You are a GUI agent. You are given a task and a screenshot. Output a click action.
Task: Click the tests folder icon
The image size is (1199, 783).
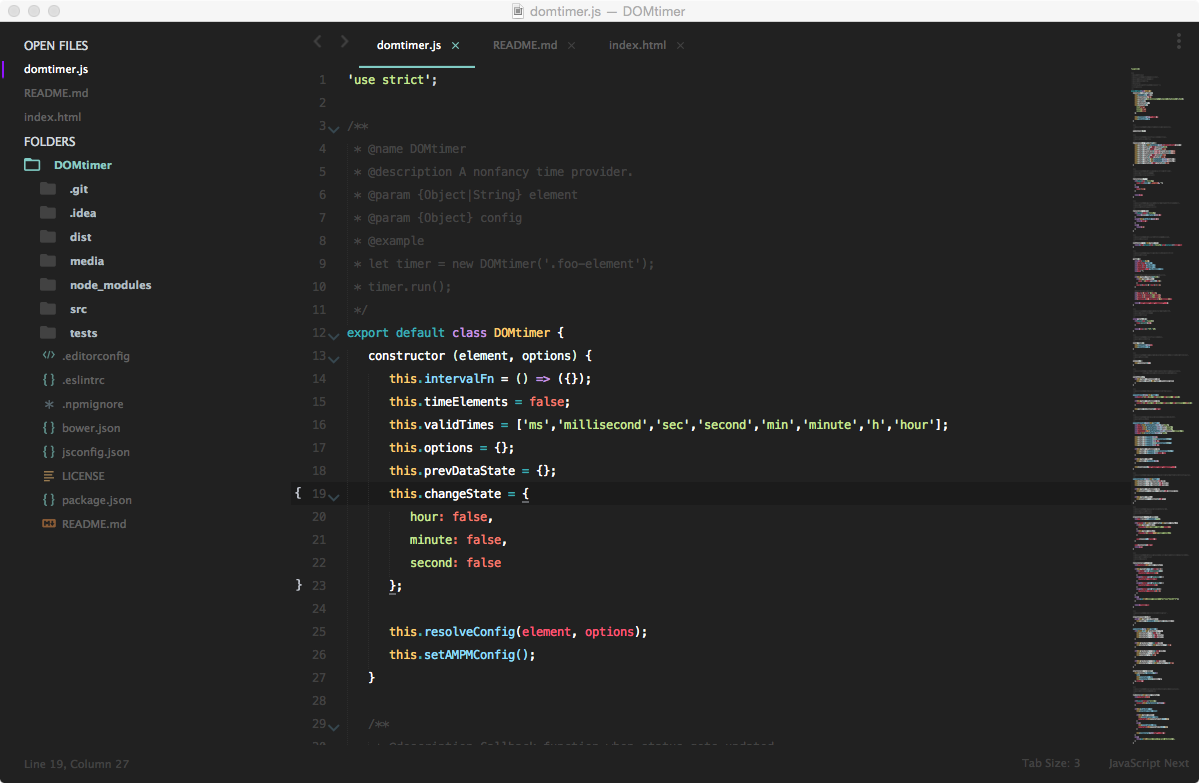tap(48, 333)
